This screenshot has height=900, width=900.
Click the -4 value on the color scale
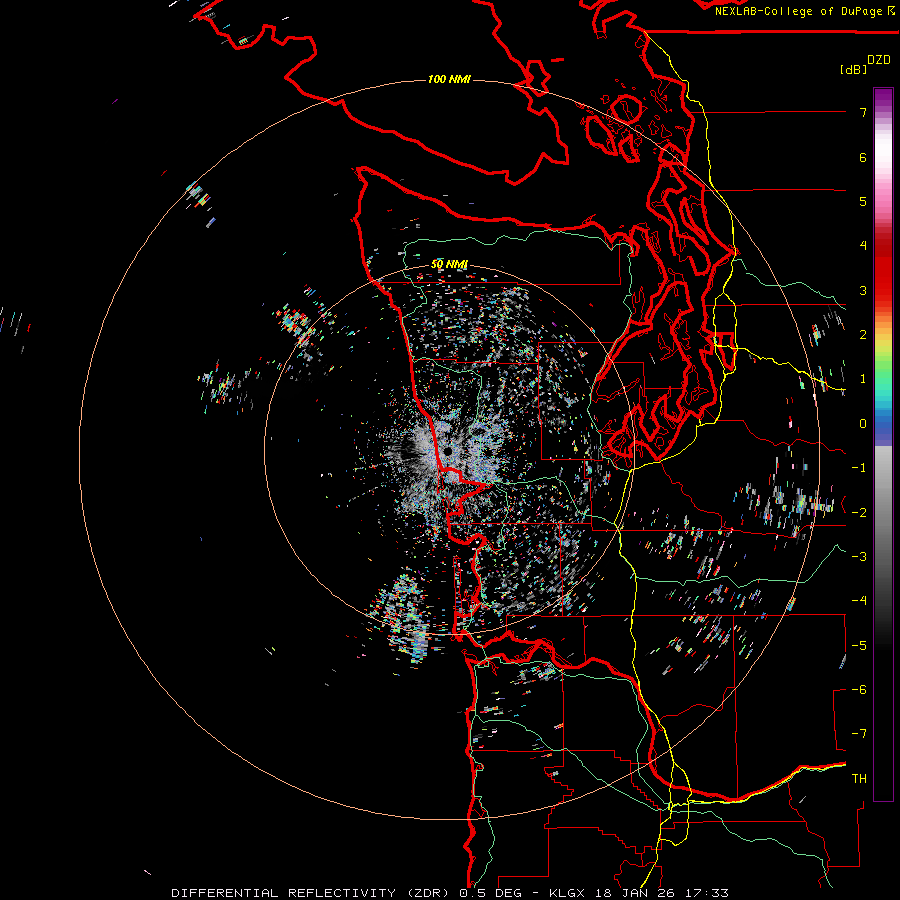(859, 601)
